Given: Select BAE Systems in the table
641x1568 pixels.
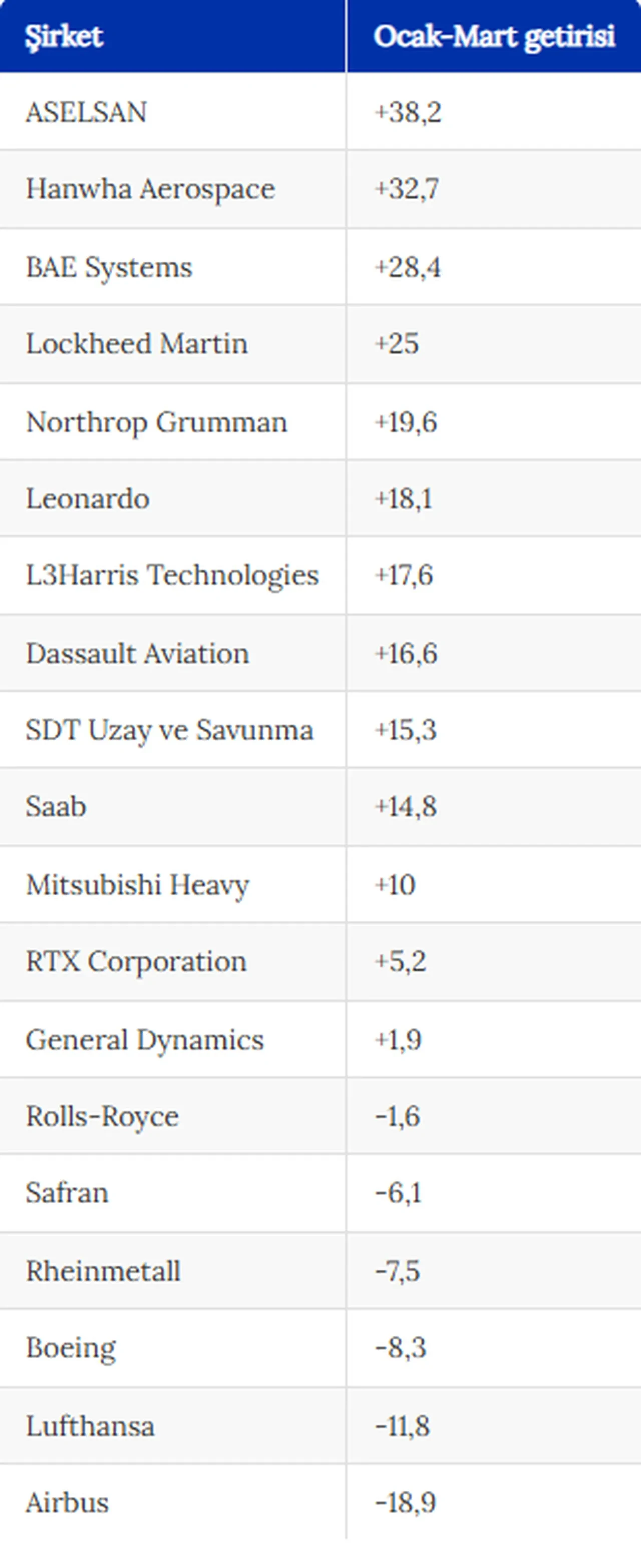Looking at the screenshot, I should pyautogui.click(x=109, y=267).
